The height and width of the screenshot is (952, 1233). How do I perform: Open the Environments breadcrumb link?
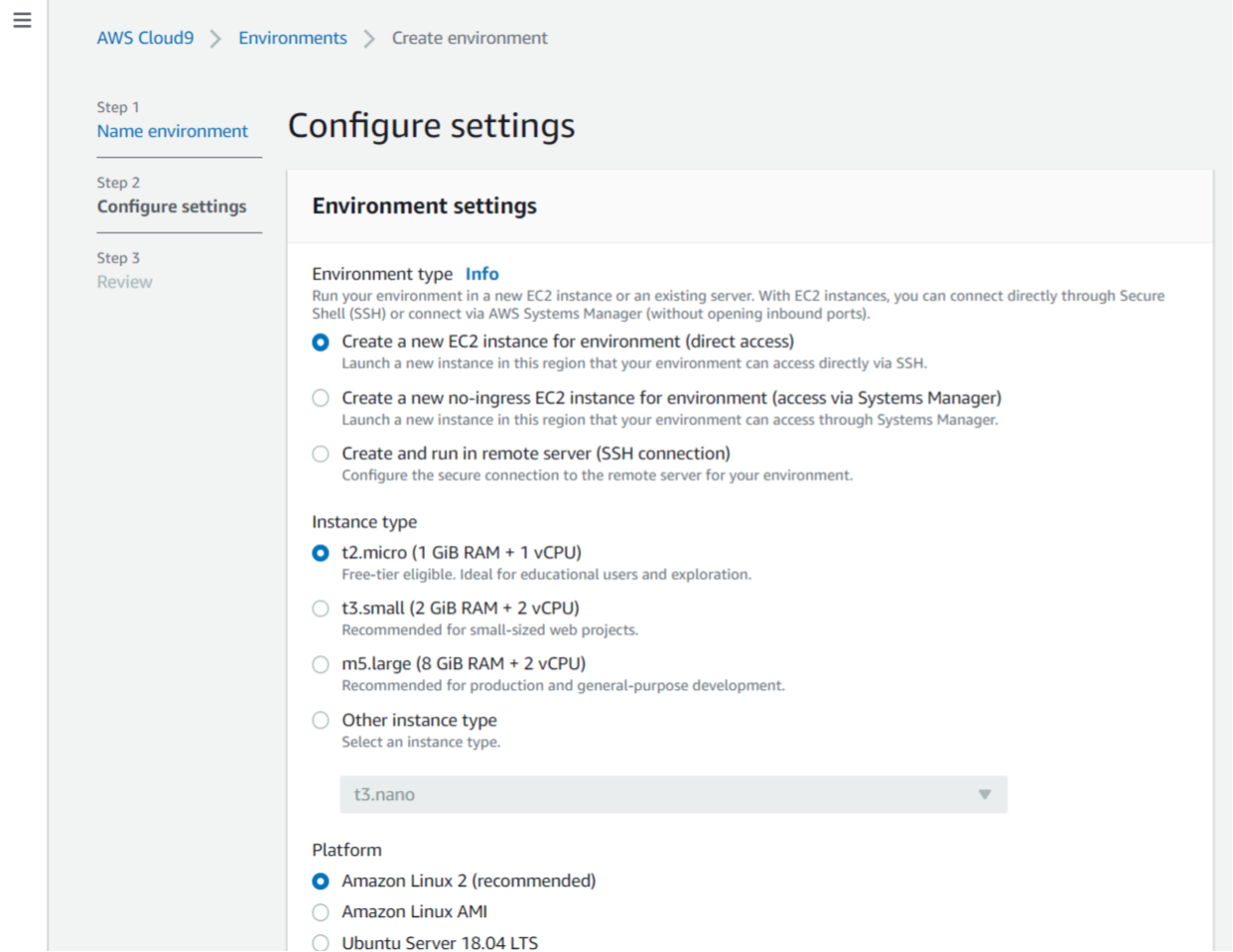click(x=293, y=38)
